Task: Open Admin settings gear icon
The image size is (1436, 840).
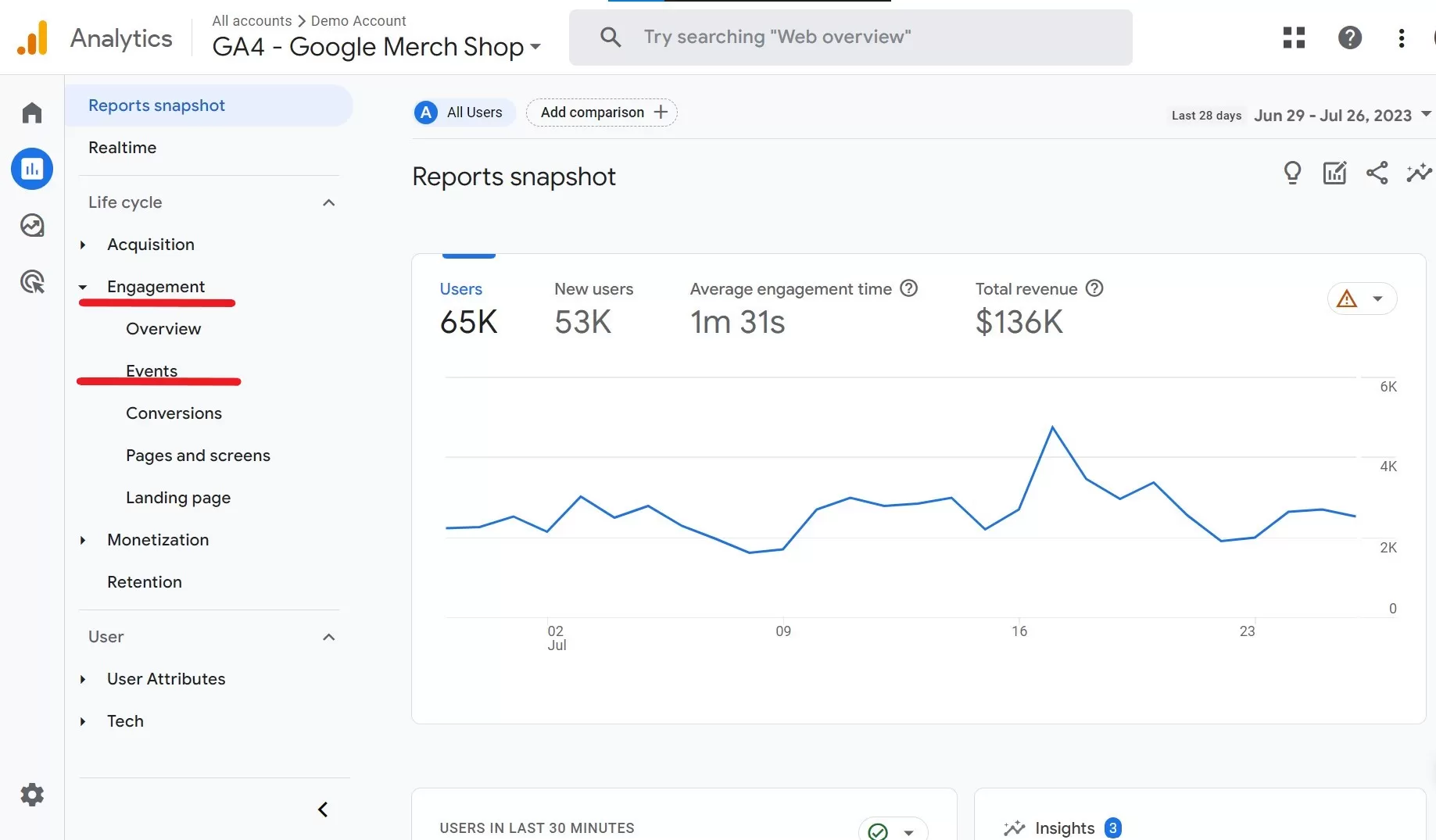Action: click(32, 795)
